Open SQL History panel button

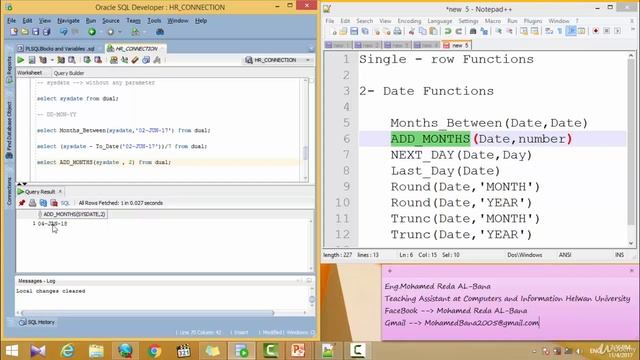click(x=37, y=322)
